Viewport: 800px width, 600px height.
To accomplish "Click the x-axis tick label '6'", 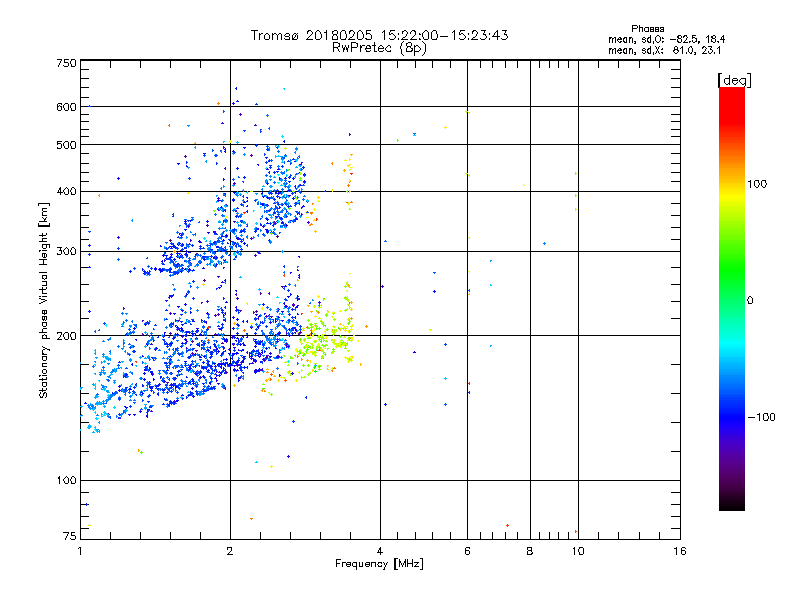I will point(467,551).
